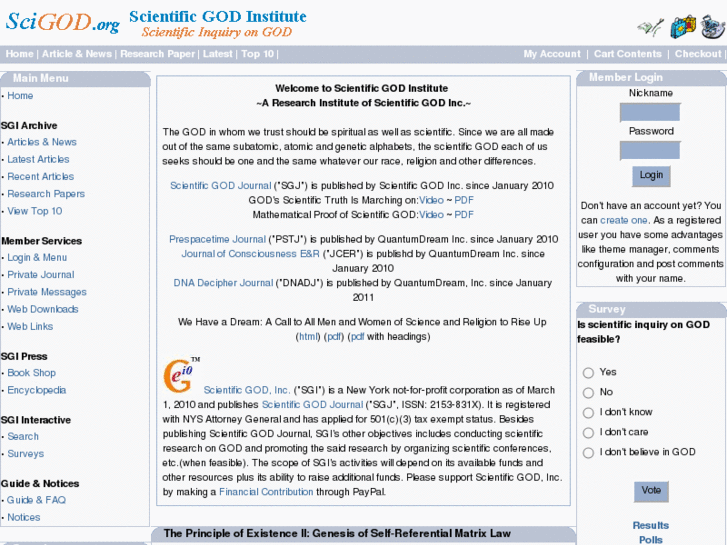The width and height of the screenshot is (727, 545).
Task: Open Book Shop sidebar link
Action: (32, 372)
